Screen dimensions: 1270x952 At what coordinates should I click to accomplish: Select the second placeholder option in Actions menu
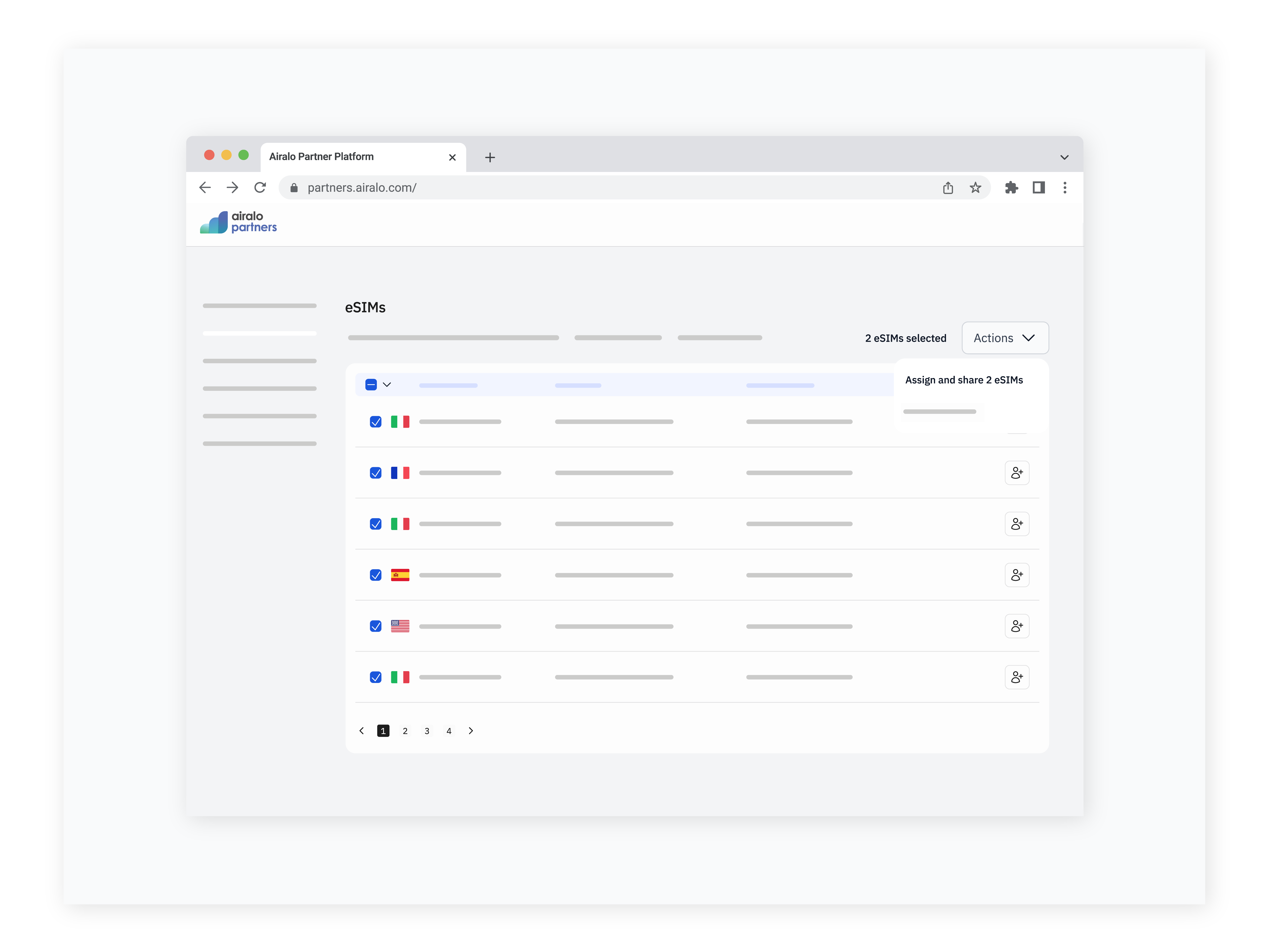(940, 411)
